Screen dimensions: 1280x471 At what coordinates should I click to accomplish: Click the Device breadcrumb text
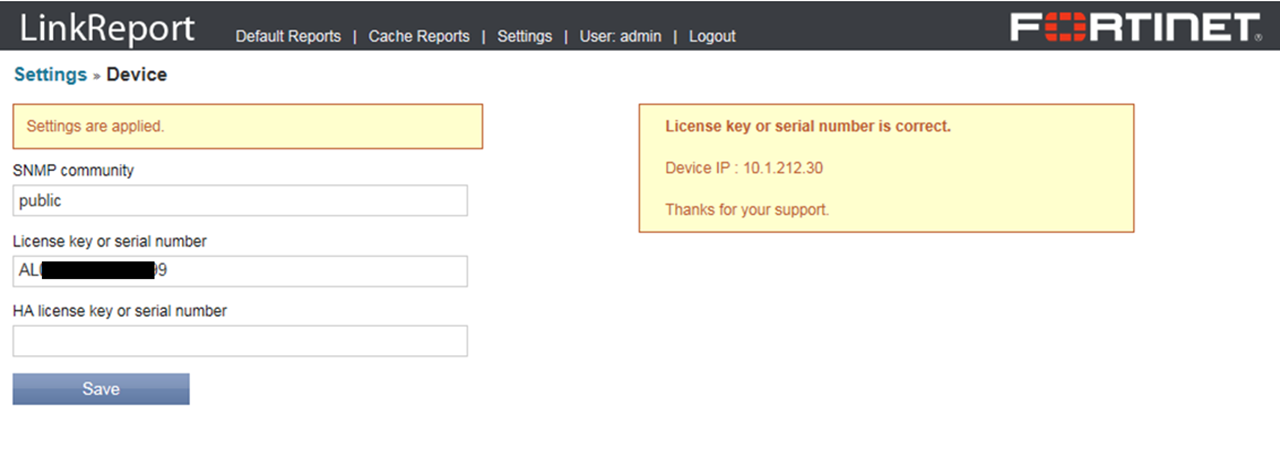coord(137,75)
